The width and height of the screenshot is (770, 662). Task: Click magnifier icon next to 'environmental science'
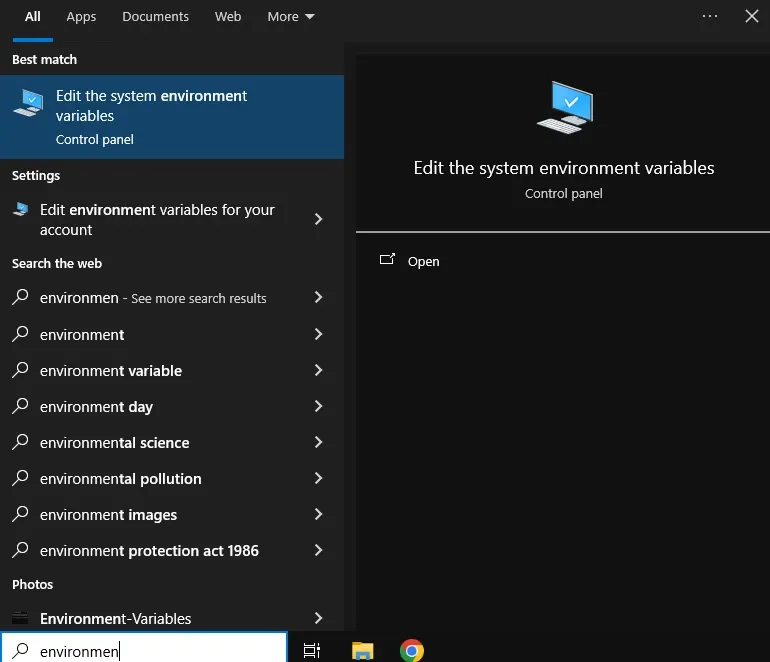pos(20,441)
